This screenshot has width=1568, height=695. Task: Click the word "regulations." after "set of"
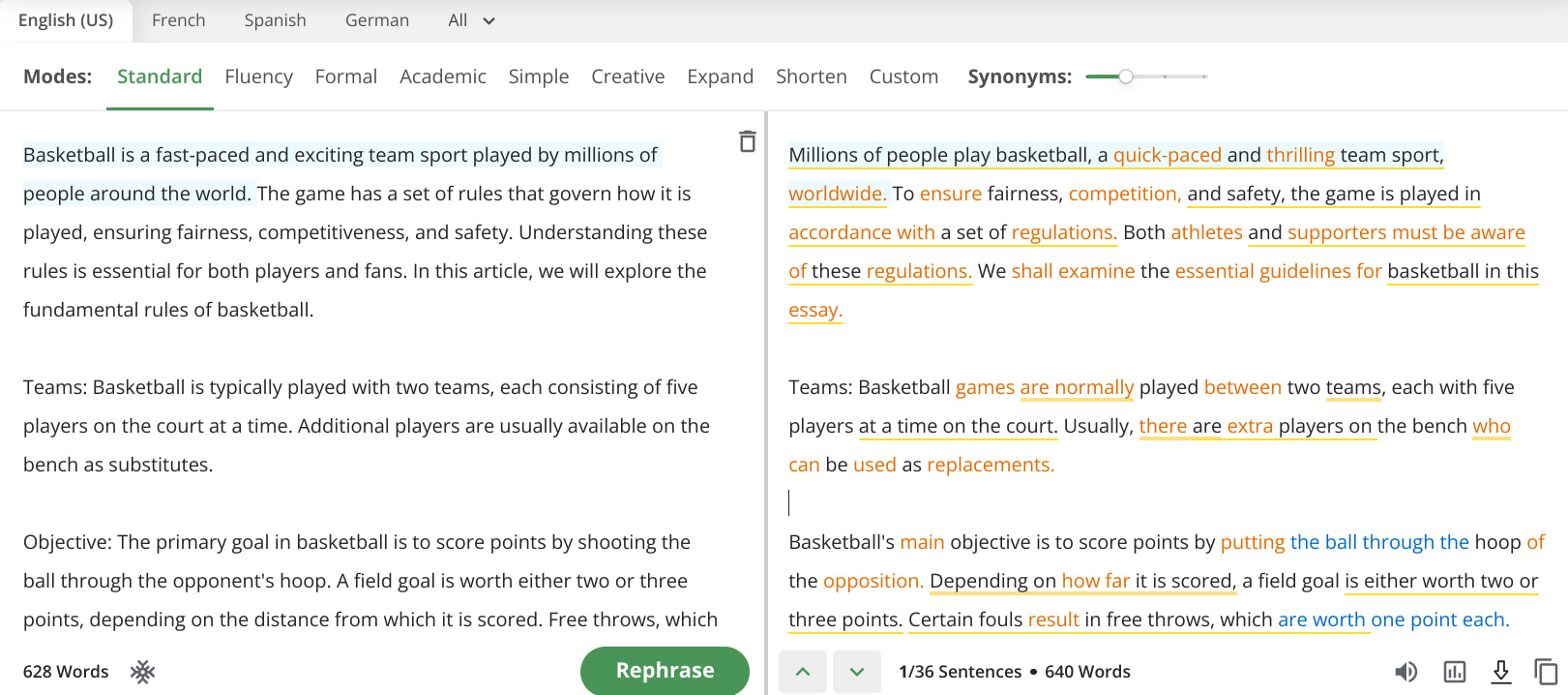point(1065,232)
